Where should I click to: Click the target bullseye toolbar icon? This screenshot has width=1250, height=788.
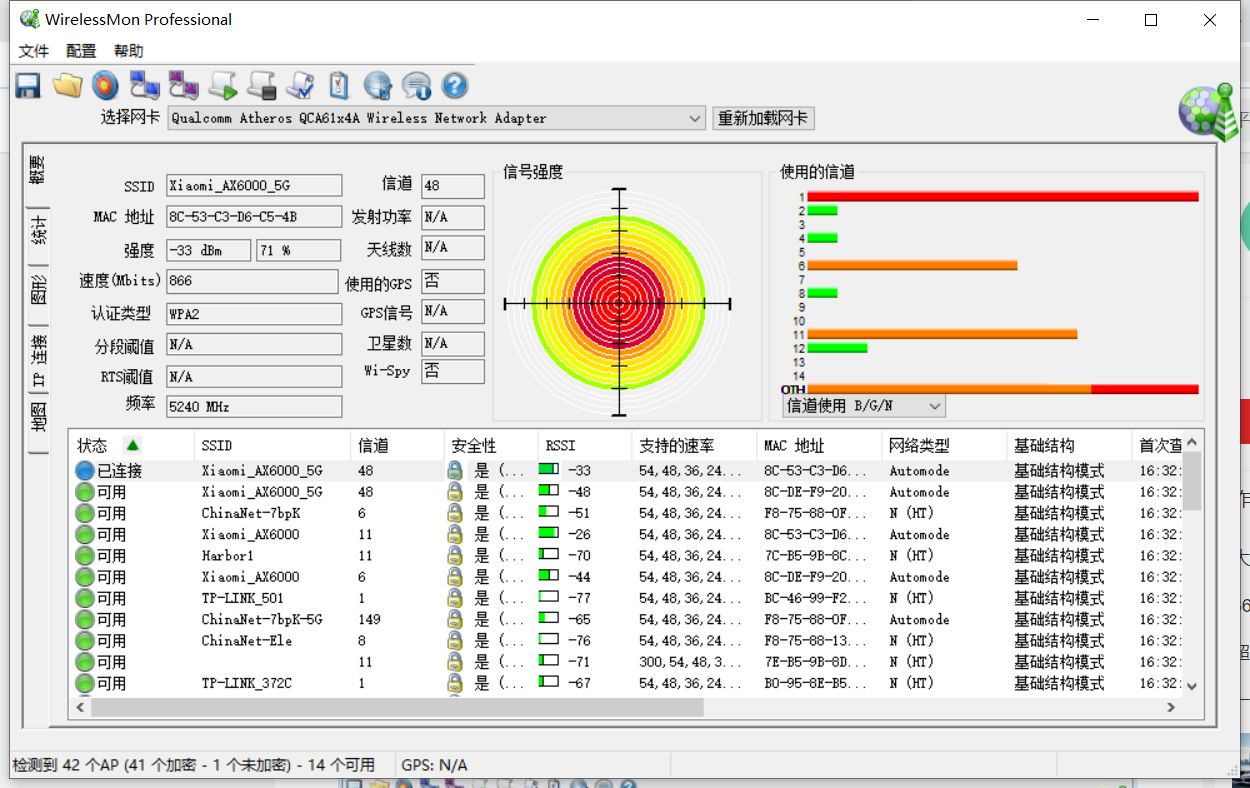pos(105,86)
